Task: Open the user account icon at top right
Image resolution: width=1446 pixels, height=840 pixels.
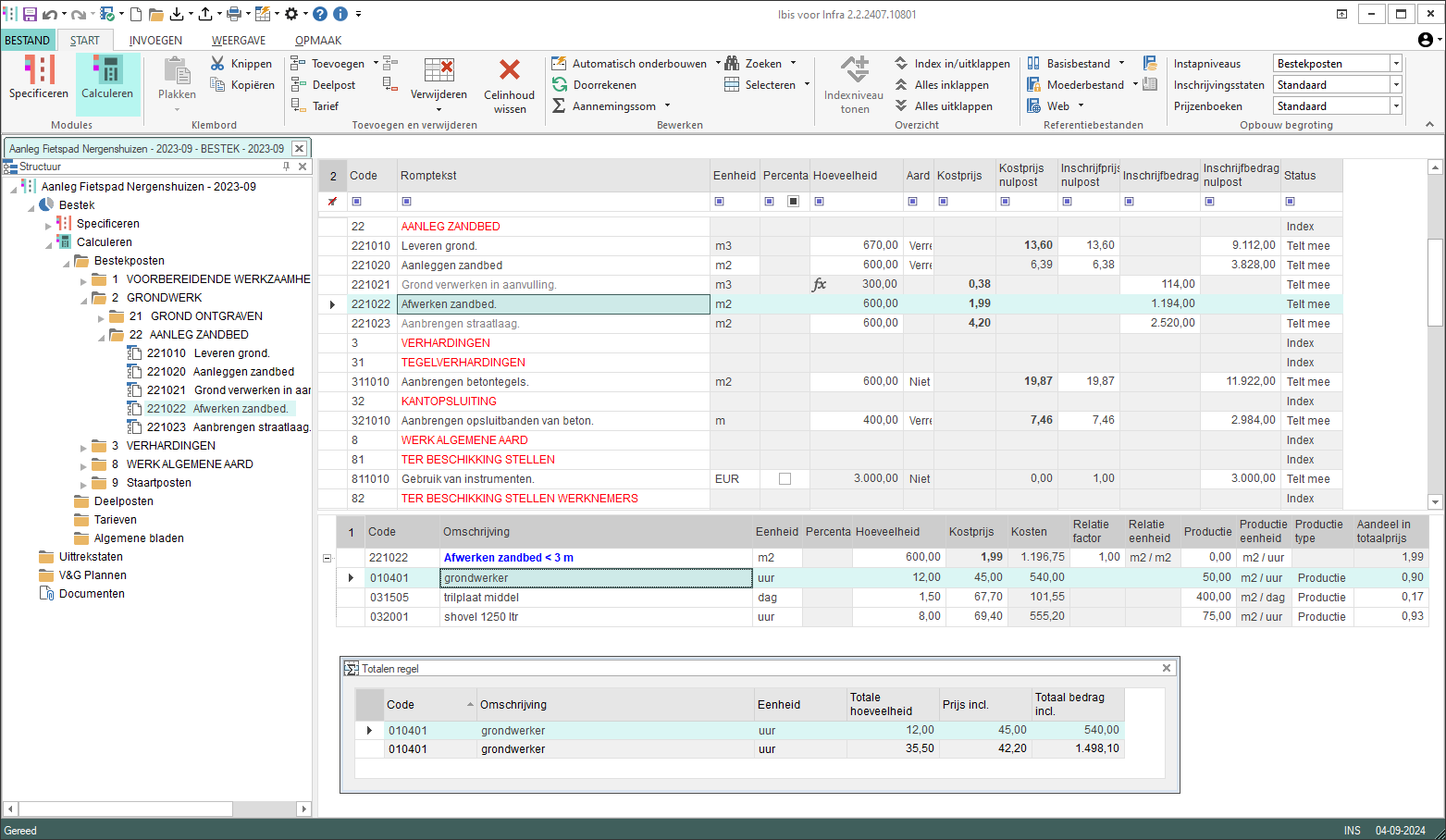Action: tap(1426, 40)
